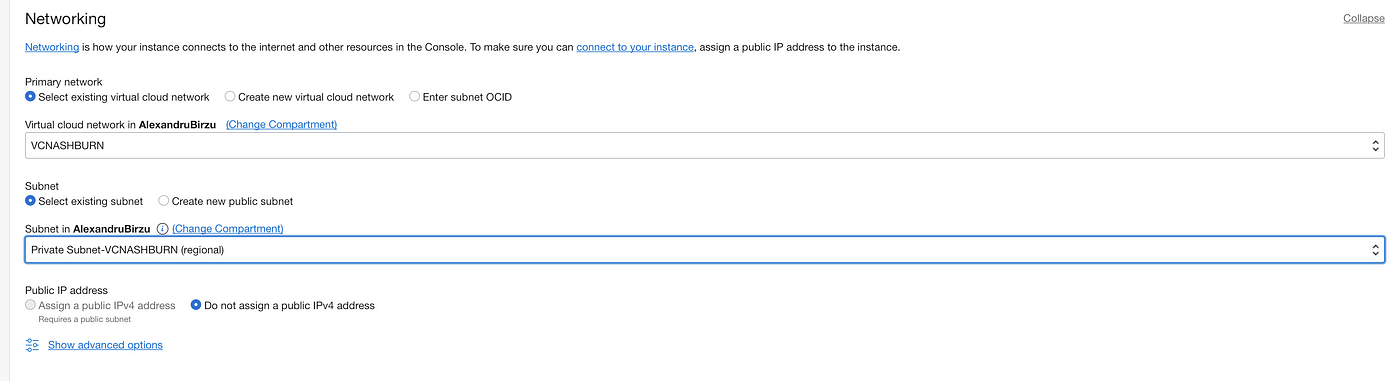Click the chevron arrows on the VCNASHBURN select
The width and height of the screenshot is (1400, 381).
pyautogui.click(x=1375, y=146)
